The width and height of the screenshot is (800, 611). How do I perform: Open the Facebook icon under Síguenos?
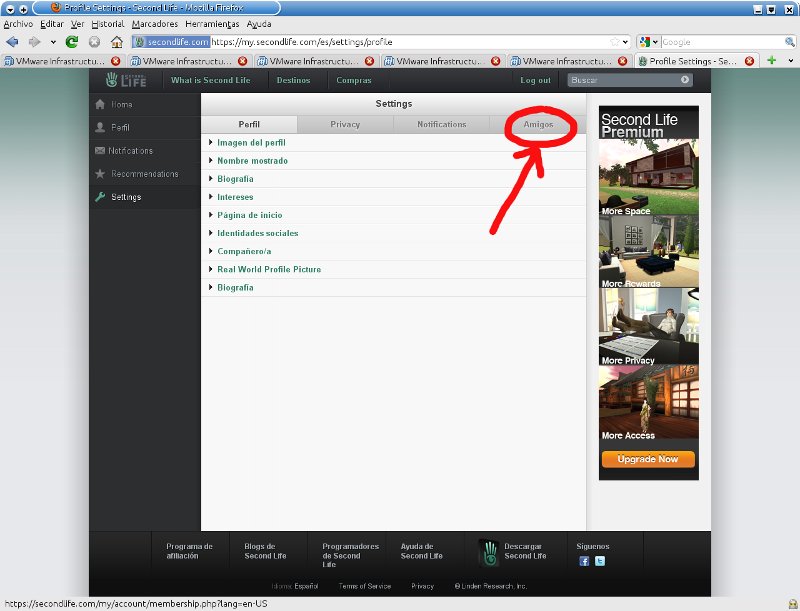pyautogui.click(x=584, y=561)
